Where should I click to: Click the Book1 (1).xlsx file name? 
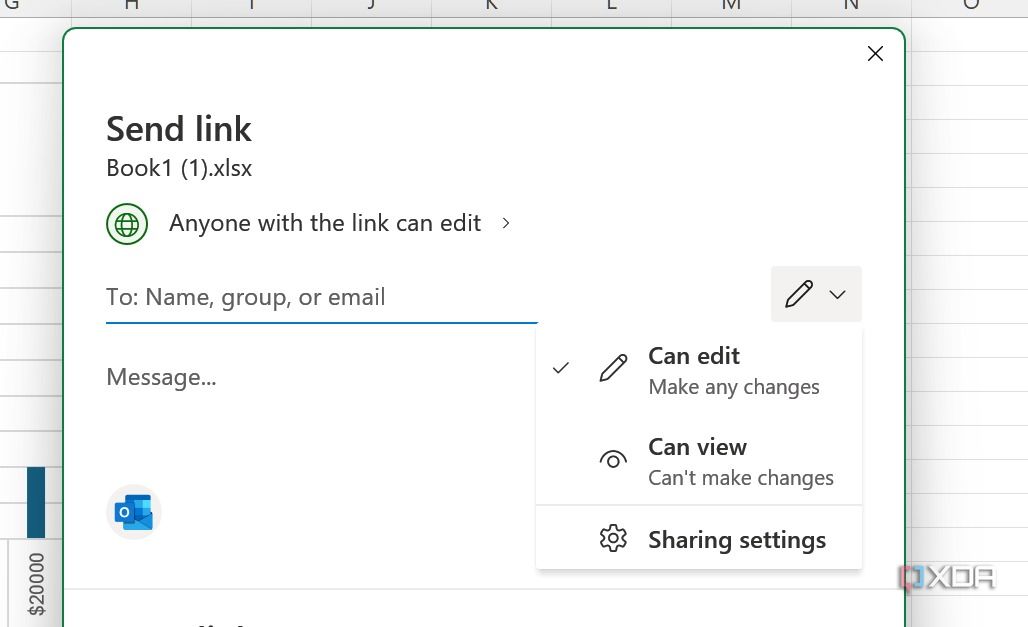(178, 168)
